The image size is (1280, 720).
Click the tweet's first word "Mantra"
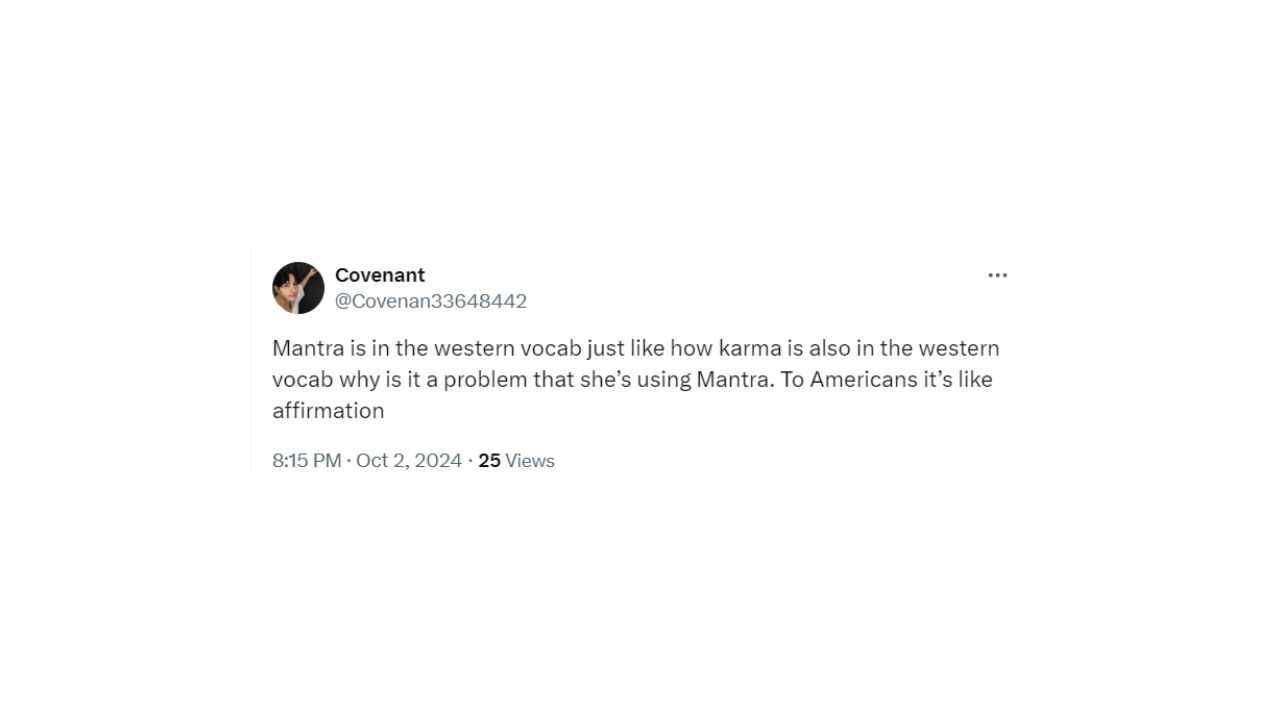[x=304, y=348]
